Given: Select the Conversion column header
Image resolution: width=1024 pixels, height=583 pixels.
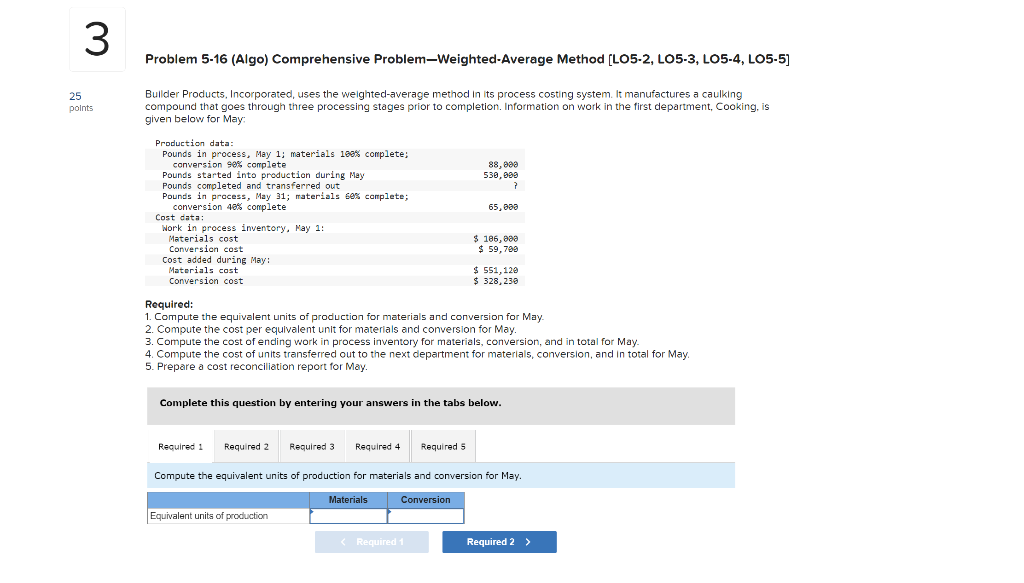Looking at the screenshot, I should (x=425, y=499).
